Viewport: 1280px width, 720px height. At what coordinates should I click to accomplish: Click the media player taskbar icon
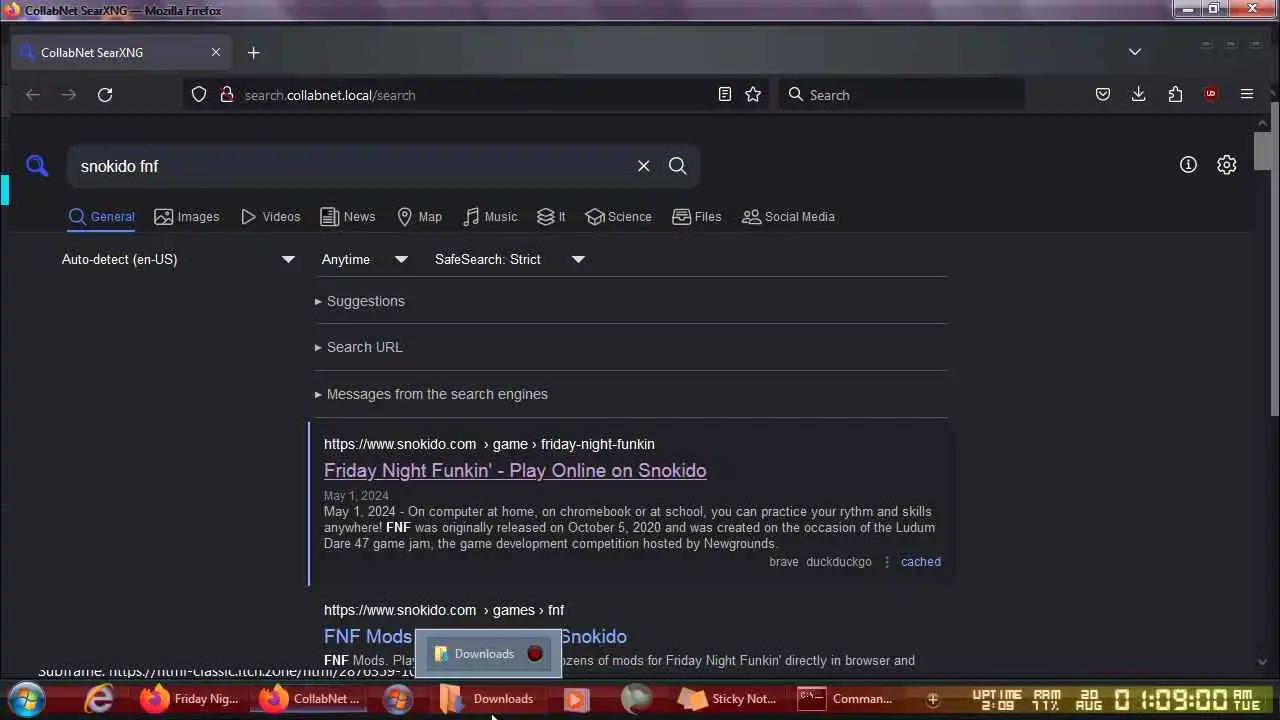(x=576, y=699)
